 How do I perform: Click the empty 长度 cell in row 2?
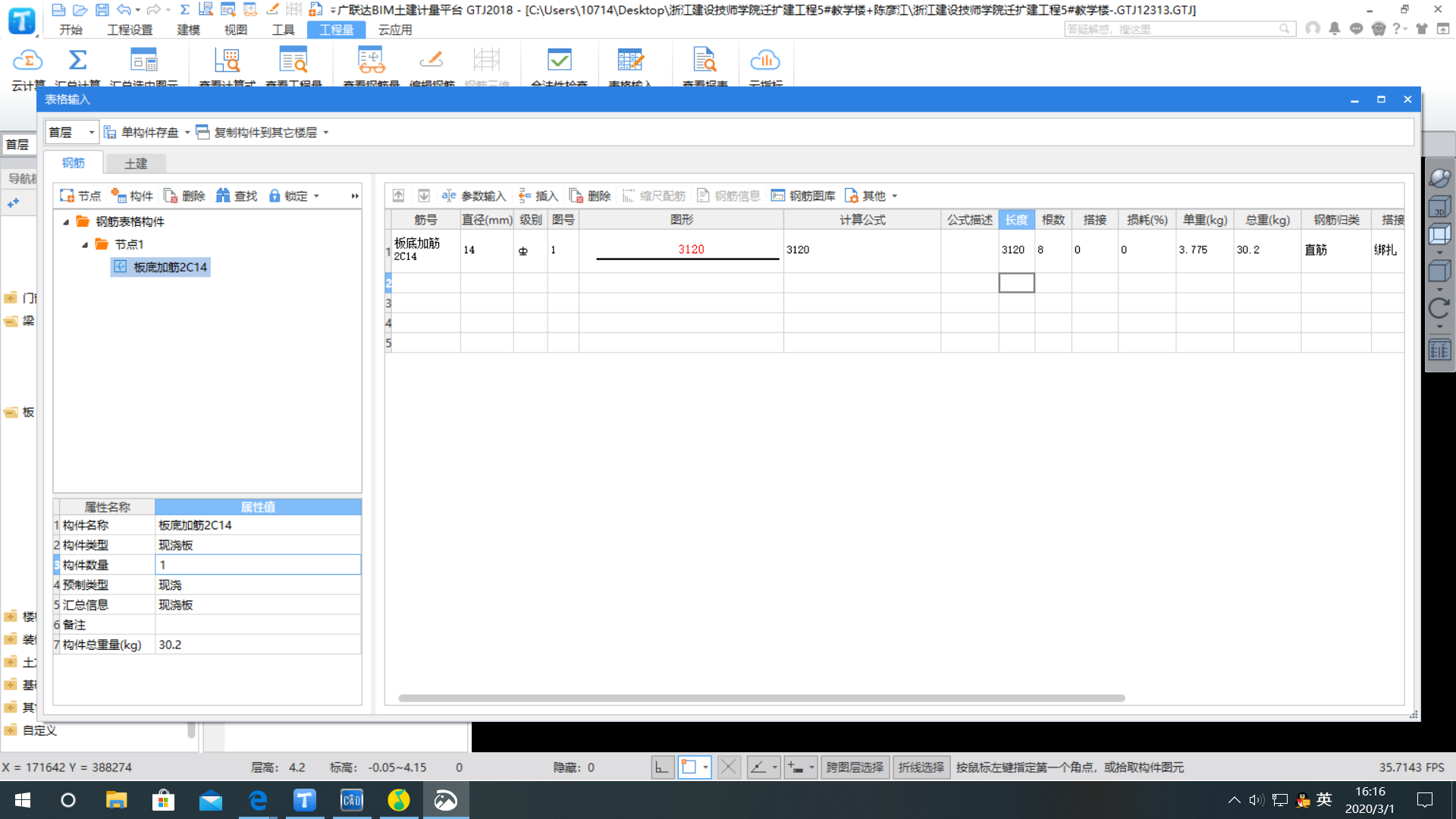coord(1016,283)
